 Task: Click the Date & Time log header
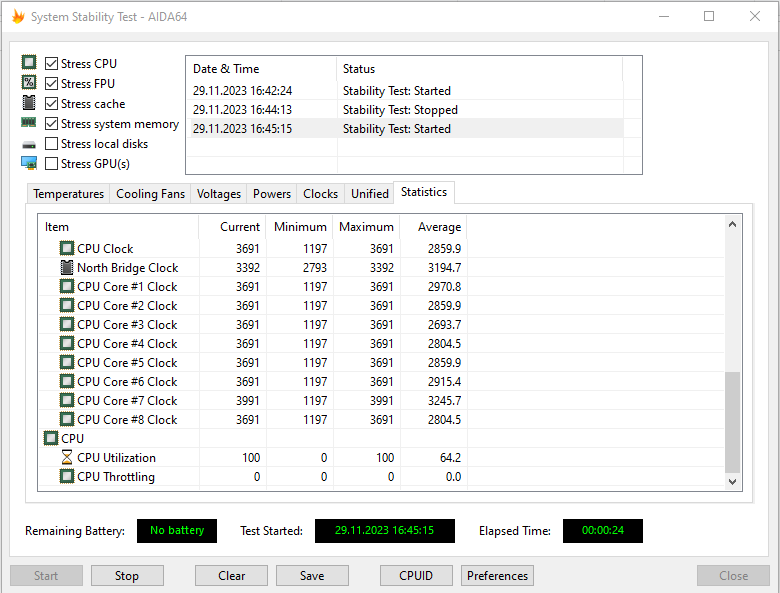coord(262,69)
